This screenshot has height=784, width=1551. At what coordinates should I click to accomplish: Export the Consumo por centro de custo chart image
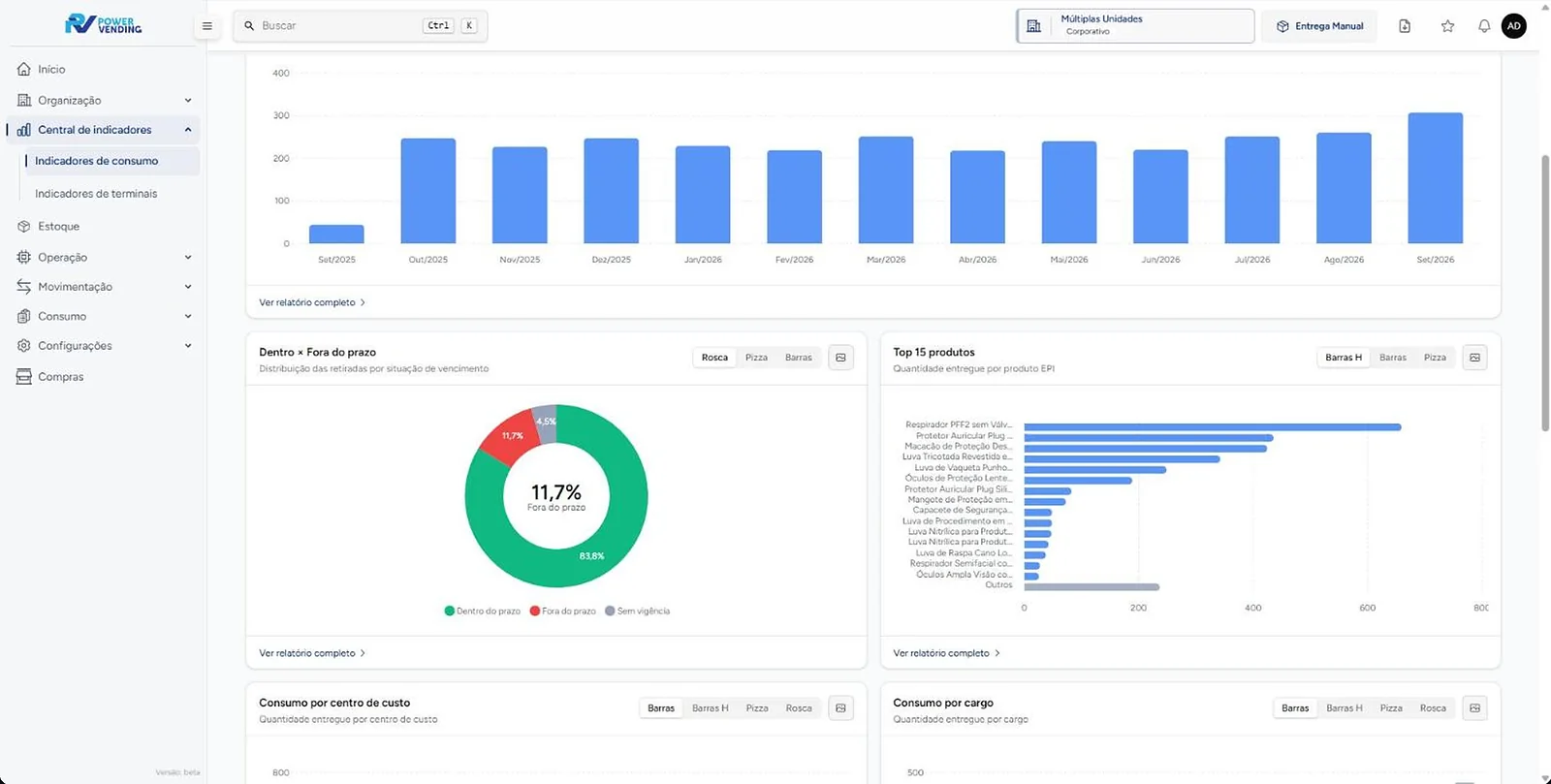pos(840,708)
